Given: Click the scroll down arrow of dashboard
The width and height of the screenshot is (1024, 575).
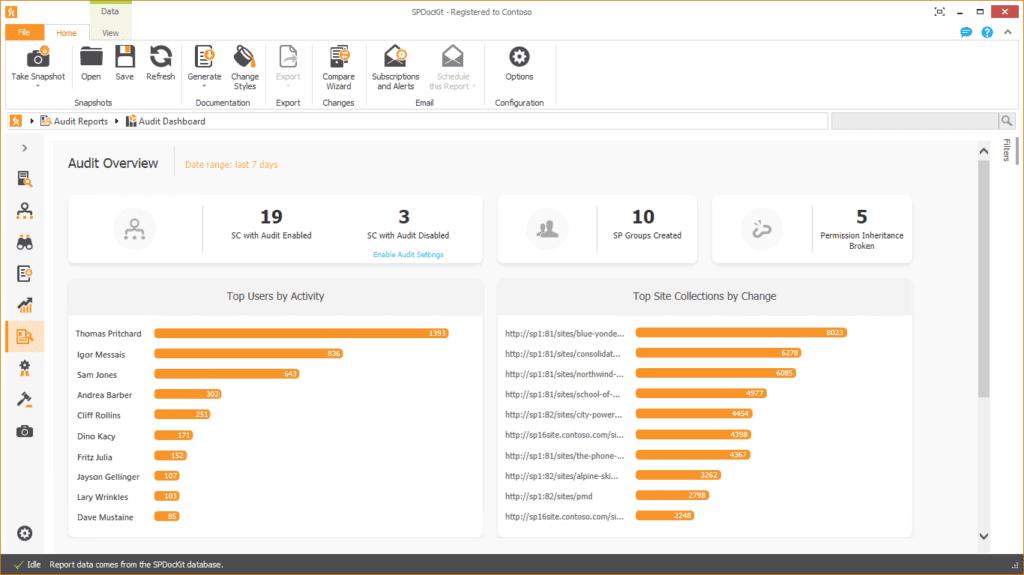Looking at the screenshot, I should click(984, 536).
